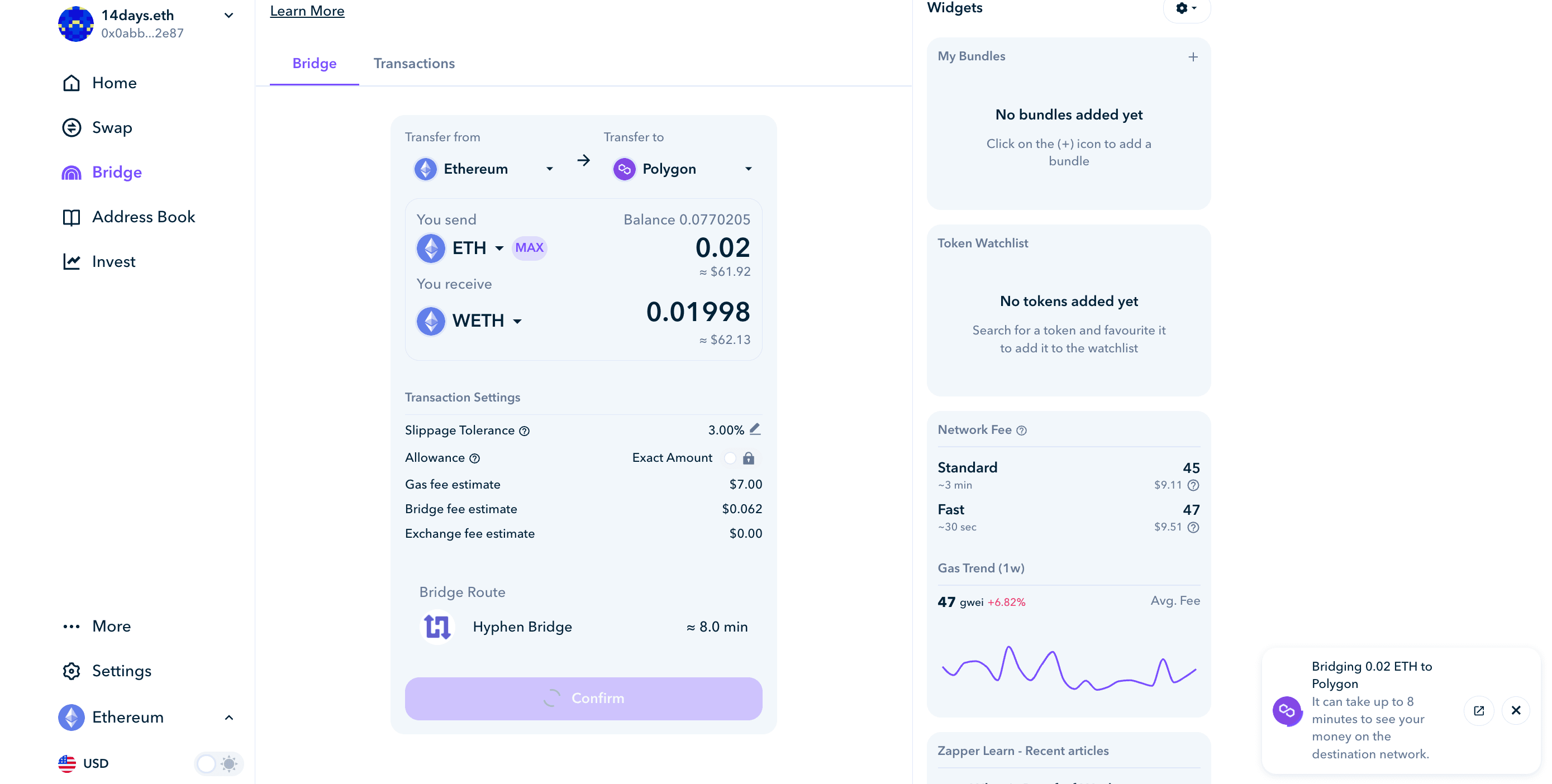1552x784 pixels.
Task: Open the Widgets settings gear dropdown
Action: [1186, 8]
